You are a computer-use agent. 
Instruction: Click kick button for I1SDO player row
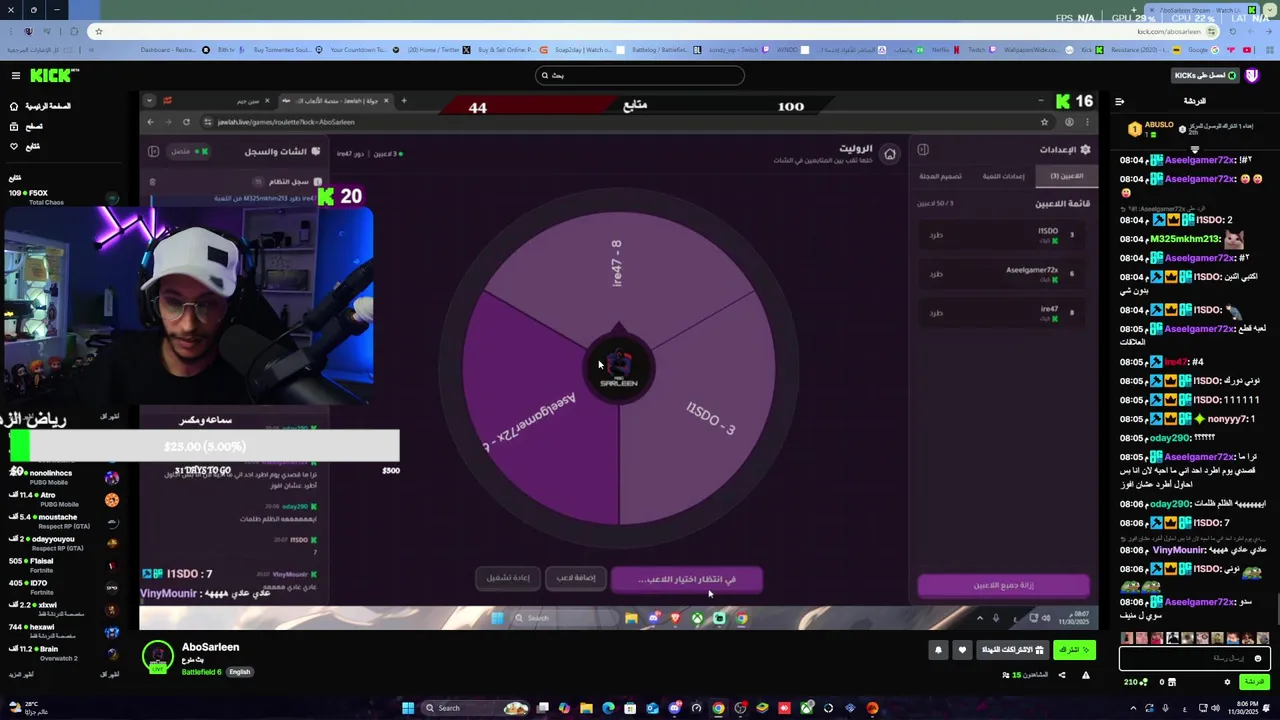tap(936, 235)
